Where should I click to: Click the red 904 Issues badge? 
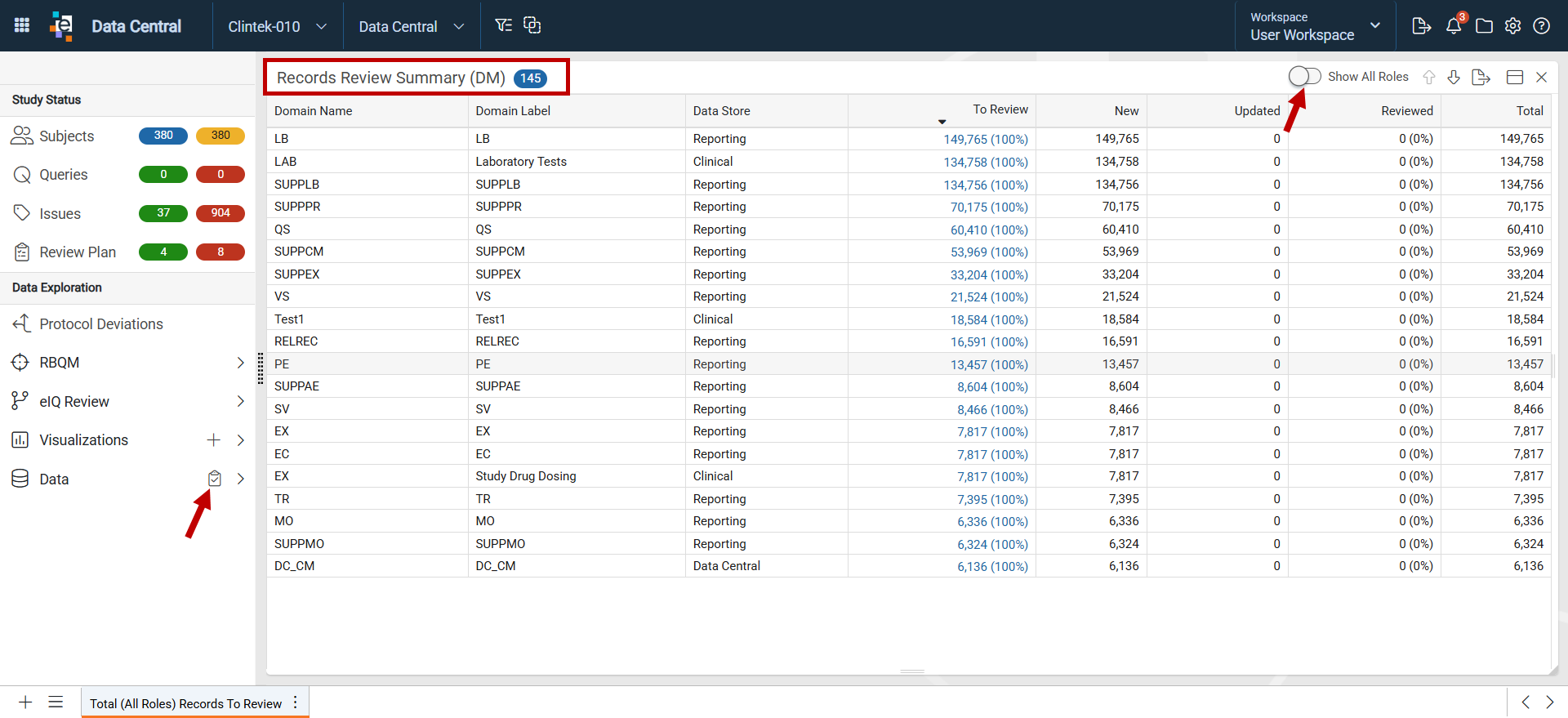click(x=220, y=213)
